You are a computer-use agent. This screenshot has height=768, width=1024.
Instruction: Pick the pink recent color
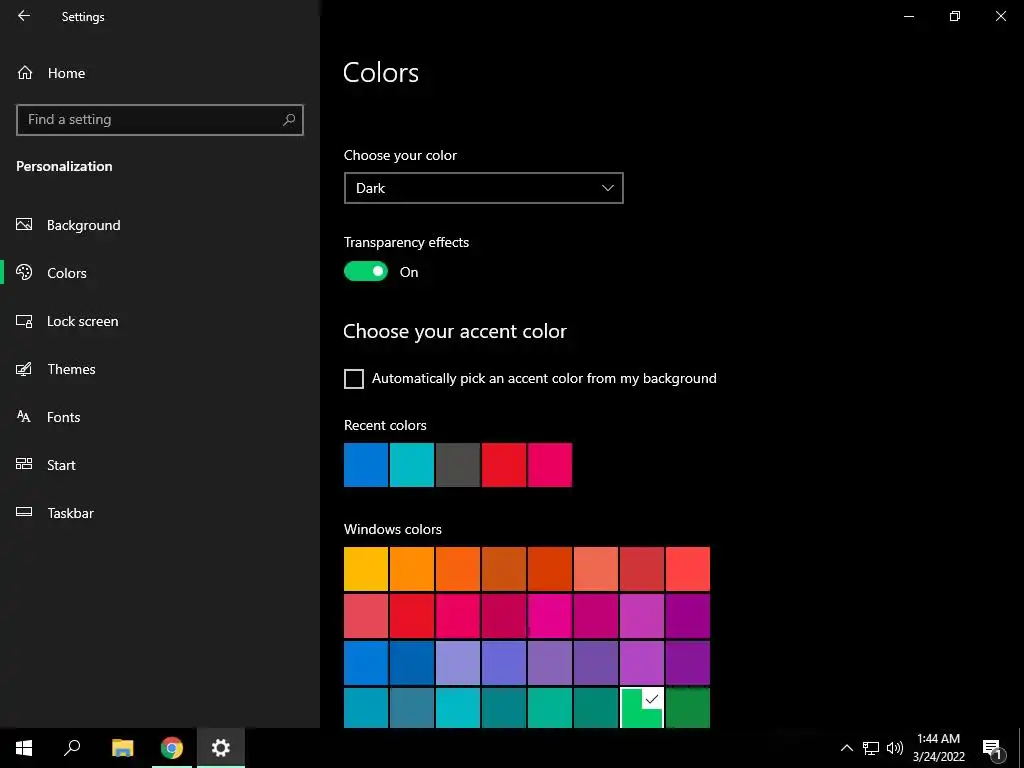tap(550, 465)
